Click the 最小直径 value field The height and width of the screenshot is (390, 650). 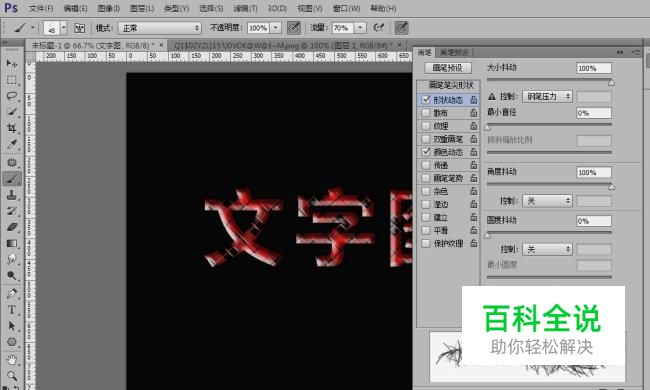click(594, 113)
